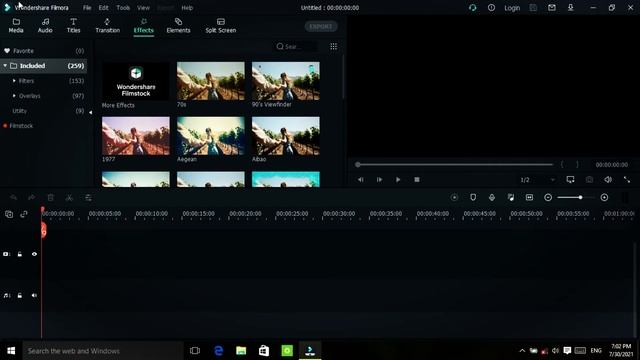Click the save project icon
The height and width of the screenshot is (360, 640).
pyautogui.click(x=533, y=8)
